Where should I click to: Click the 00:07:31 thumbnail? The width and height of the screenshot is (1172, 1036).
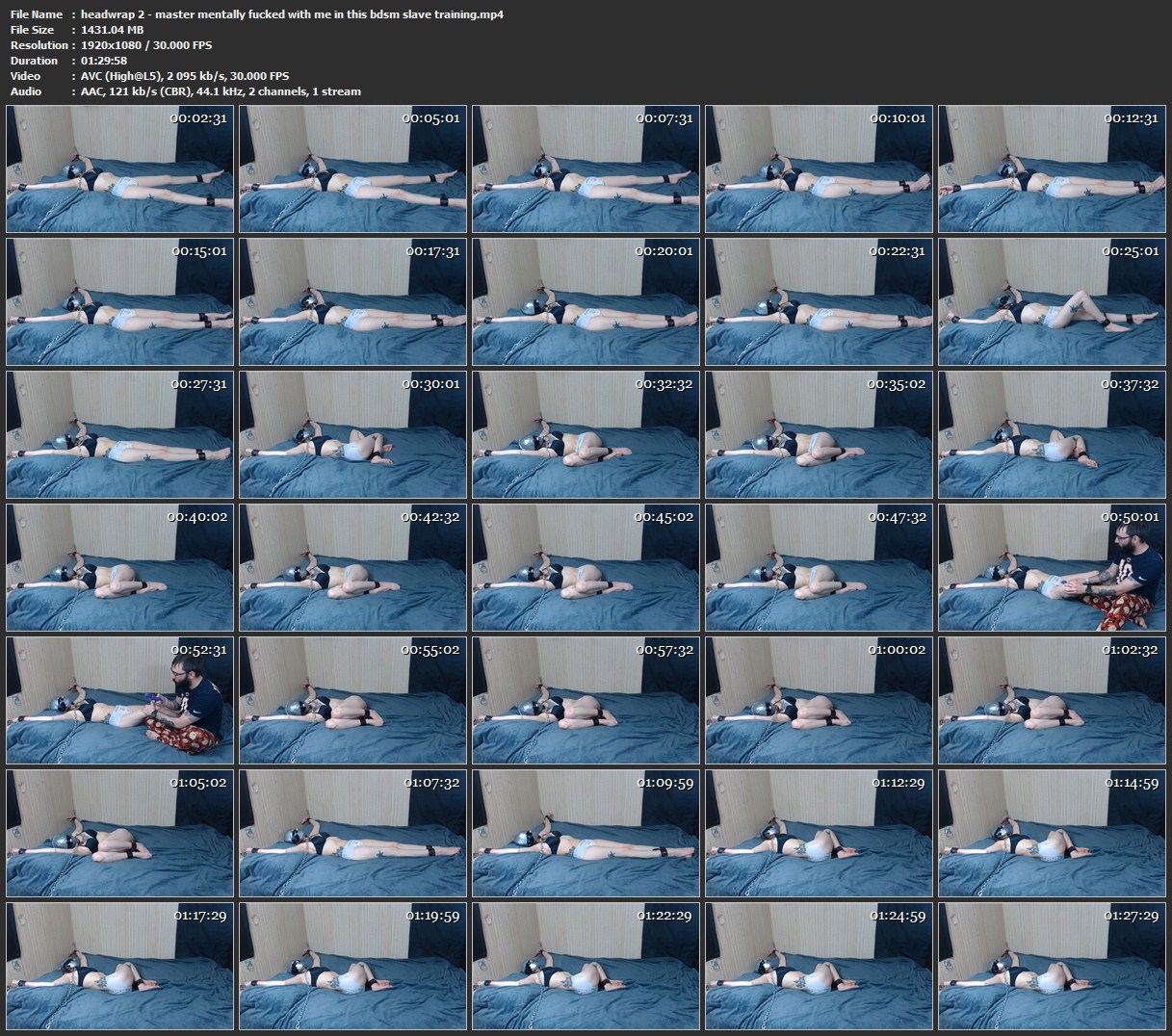pos(586,168)
